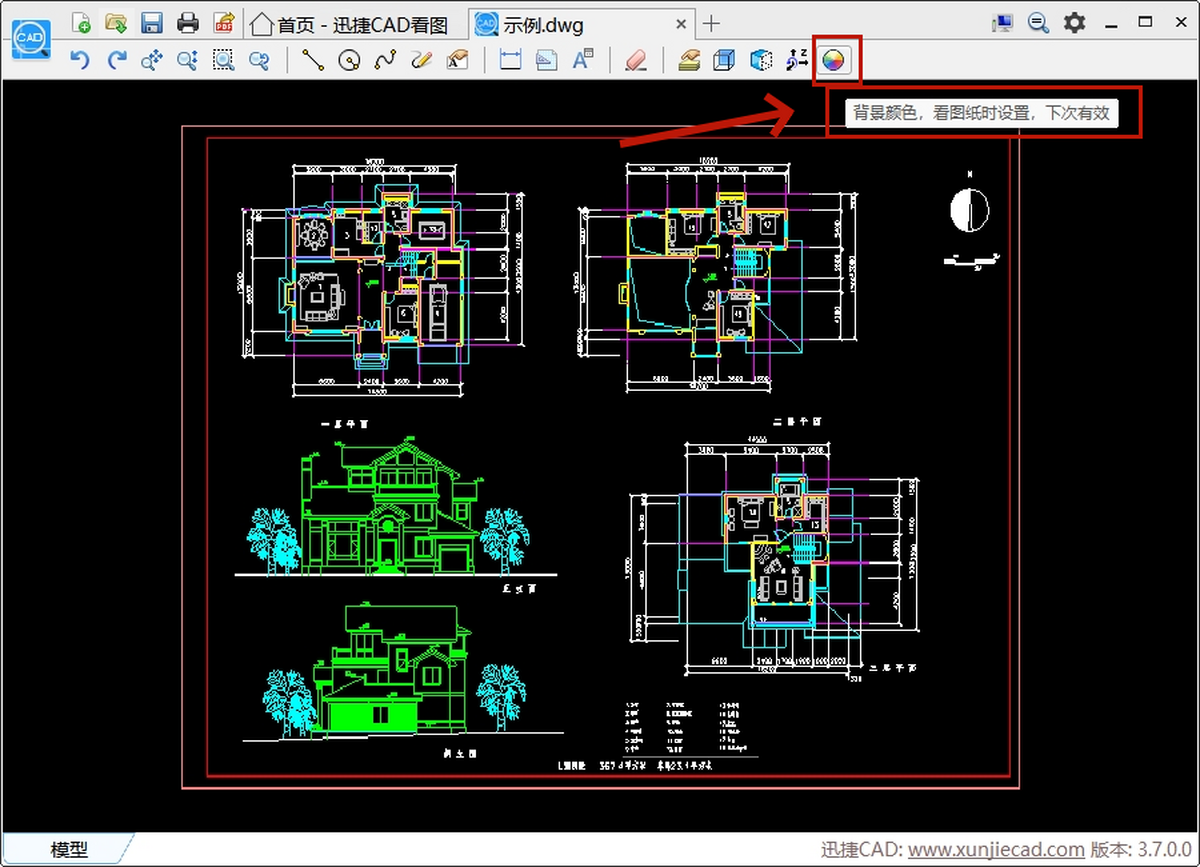Select the Circle drawing tool

pos(349,61)
